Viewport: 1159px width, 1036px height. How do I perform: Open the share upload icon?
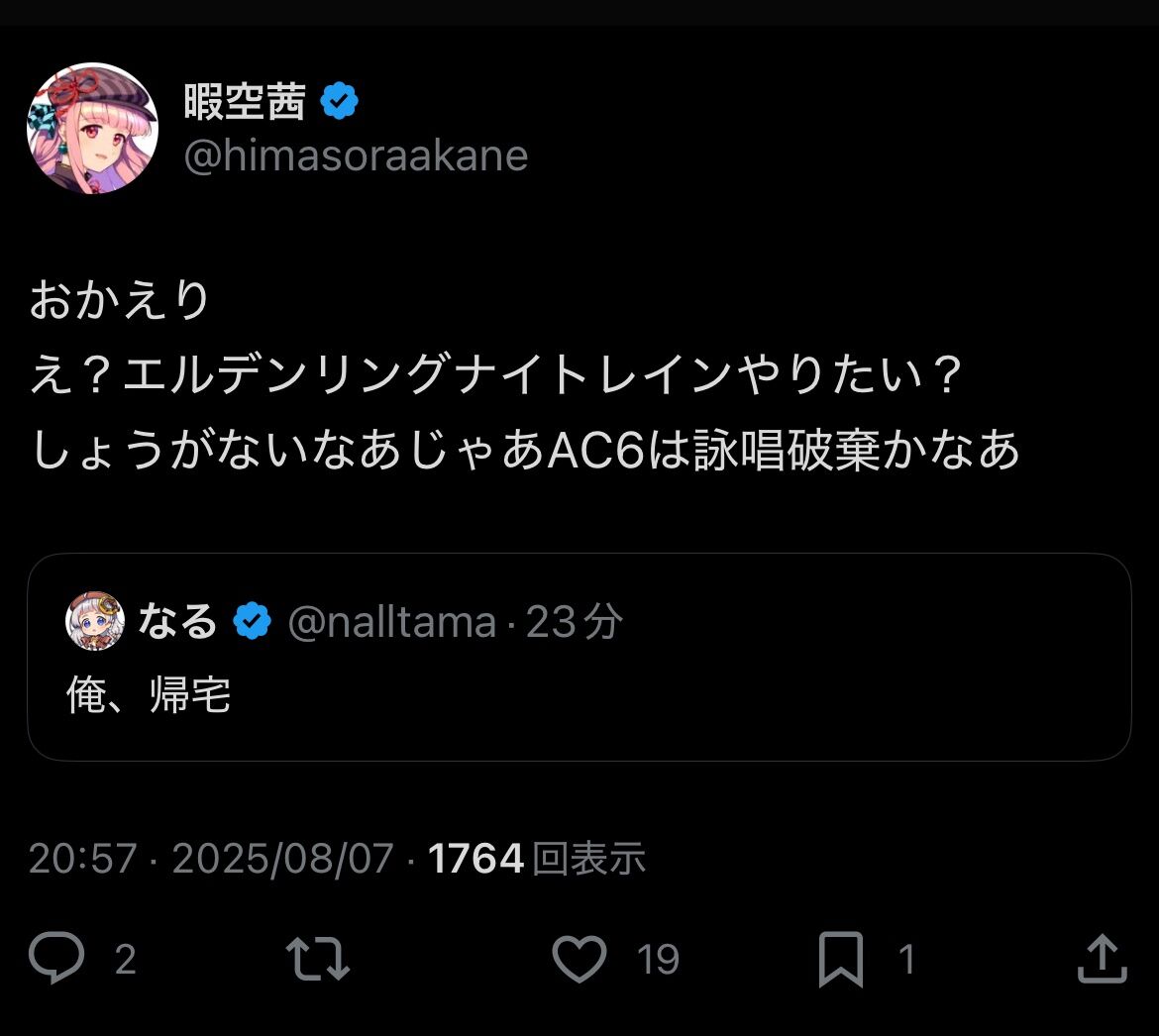point(1103,959)
